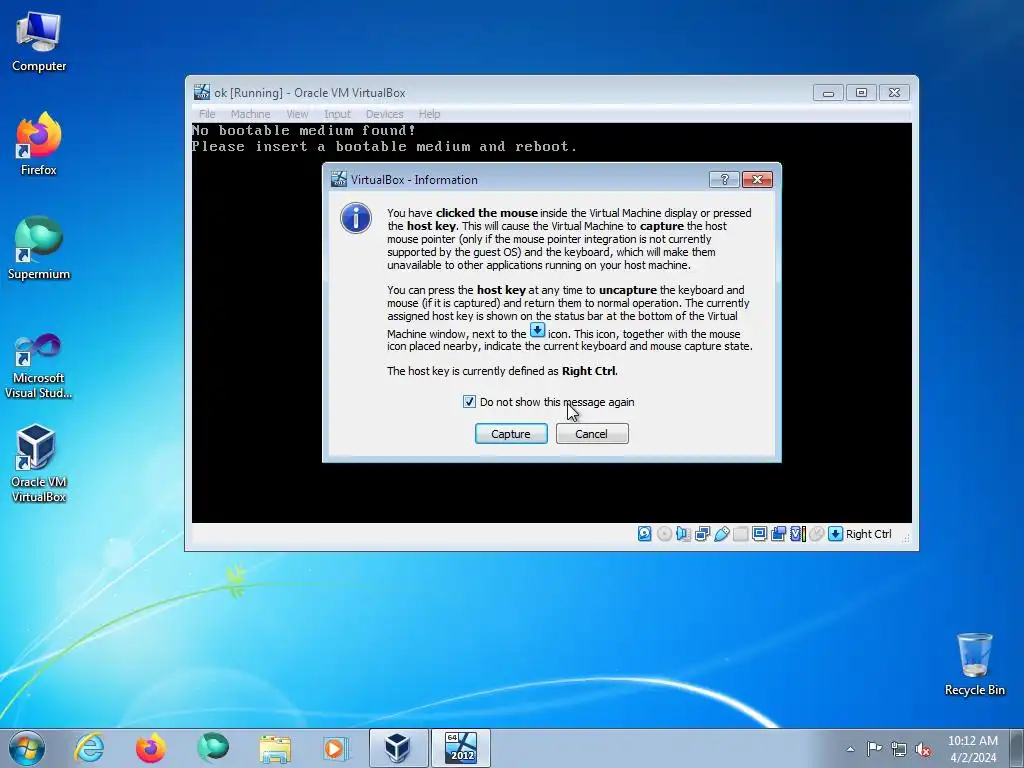
Task: Click the Capture button
Action: point(511,434)
